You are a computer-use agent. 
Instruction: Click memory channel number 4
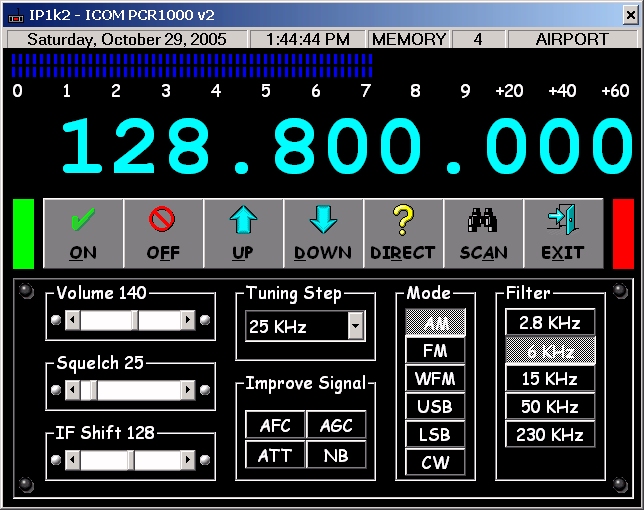click(478, 39)
